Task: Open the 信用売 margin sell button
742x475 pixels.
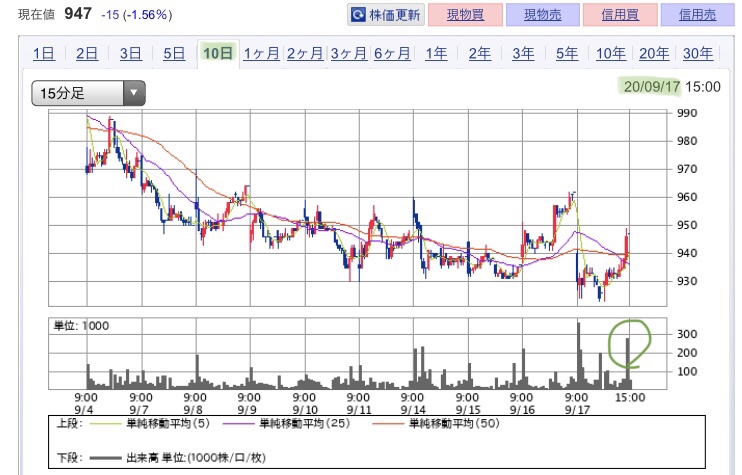Action: 698,15
